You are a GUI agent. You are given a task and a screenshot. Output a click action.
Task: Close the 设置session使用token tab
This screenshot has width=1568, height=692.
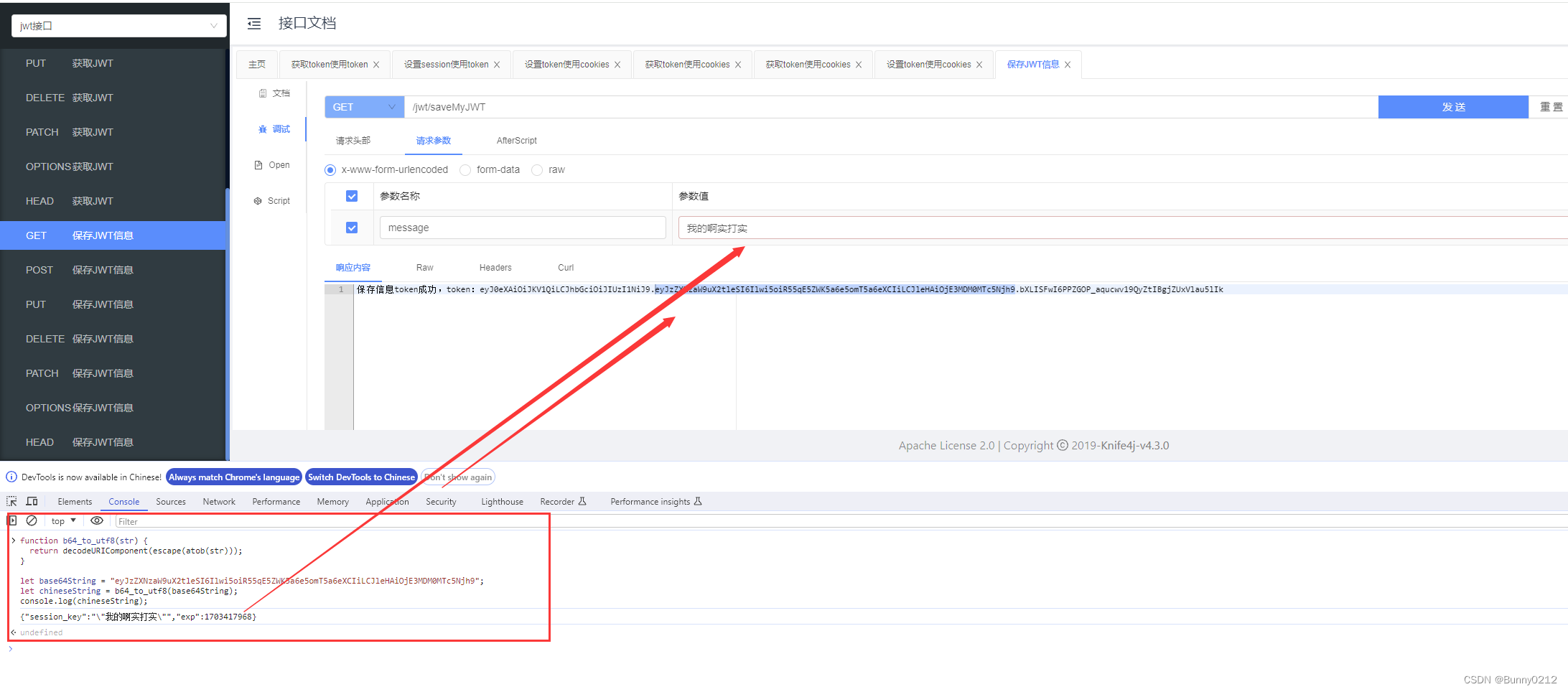497,65
